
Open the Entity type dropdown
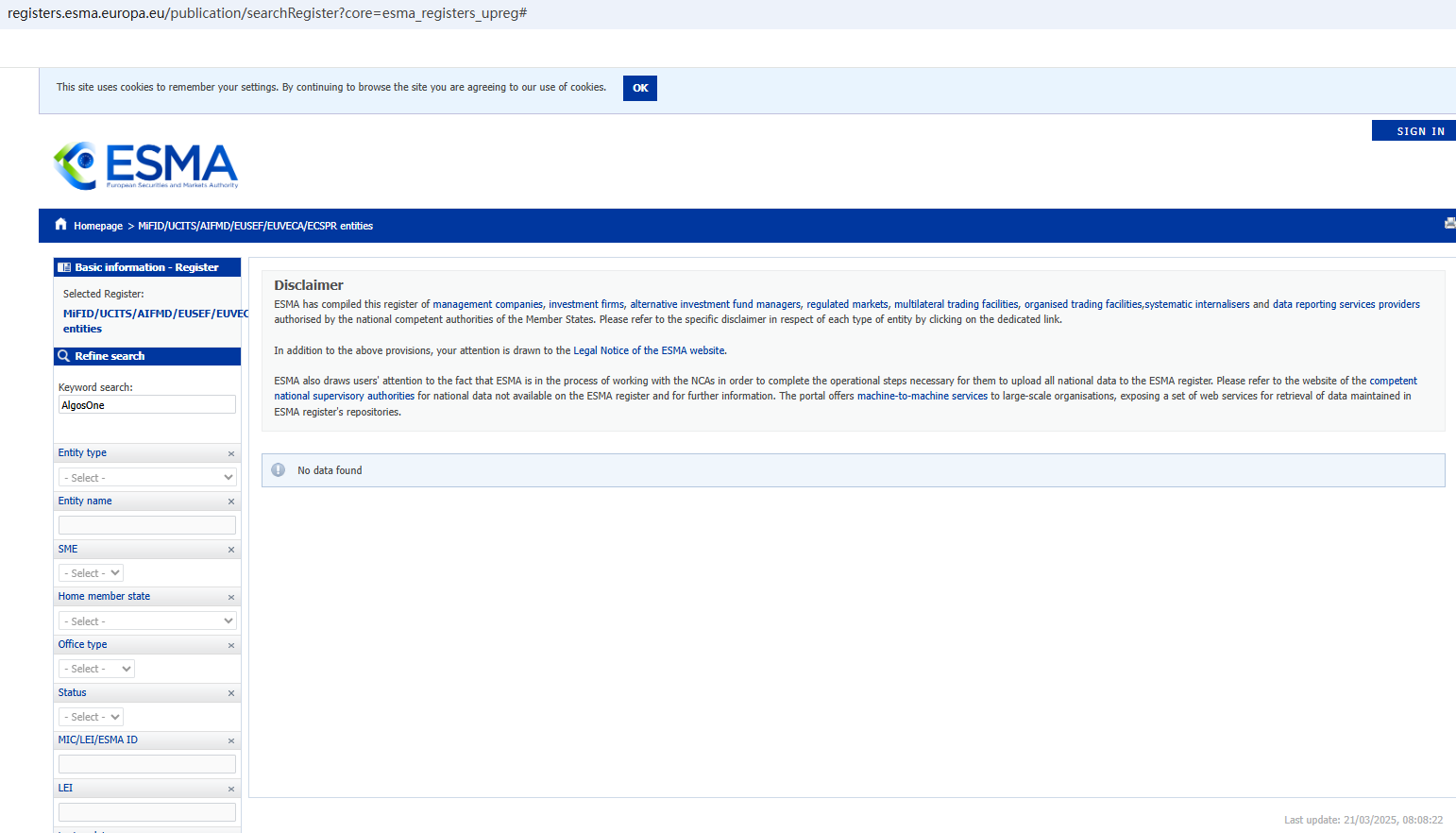(x=147, y=478)
